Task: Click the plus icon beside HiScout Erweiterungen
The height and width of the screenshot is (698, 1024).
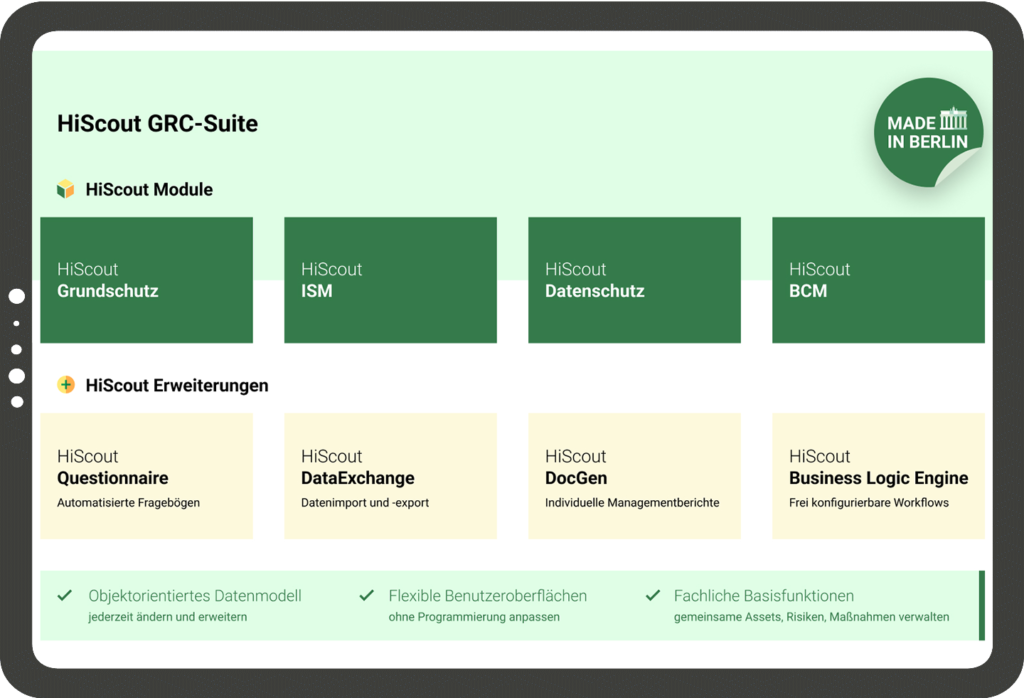Action: tap(66, 385)
